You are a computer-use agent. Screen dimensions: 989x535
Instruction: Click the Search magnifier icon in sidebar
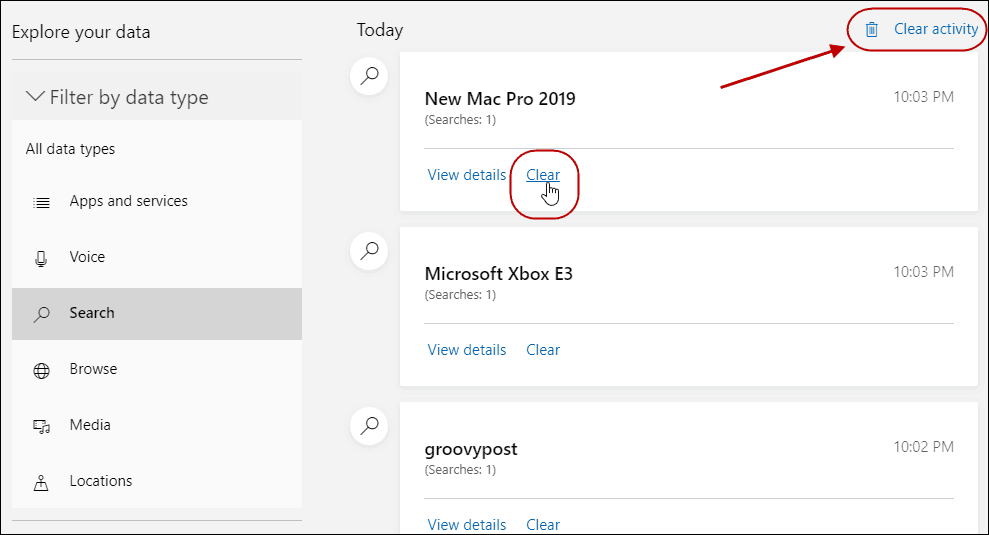pyautogui.click(x=42, y=314)
